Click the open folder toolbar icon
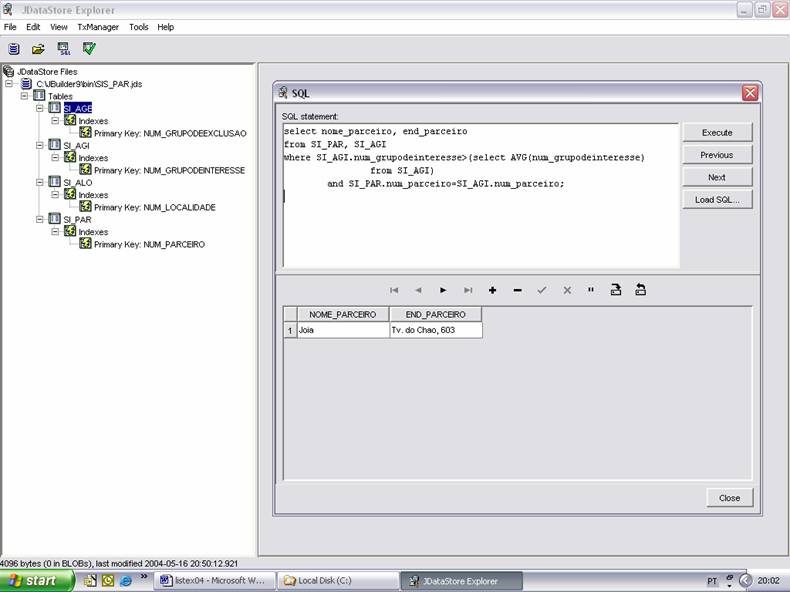The image size is (790, 592). 38,49
